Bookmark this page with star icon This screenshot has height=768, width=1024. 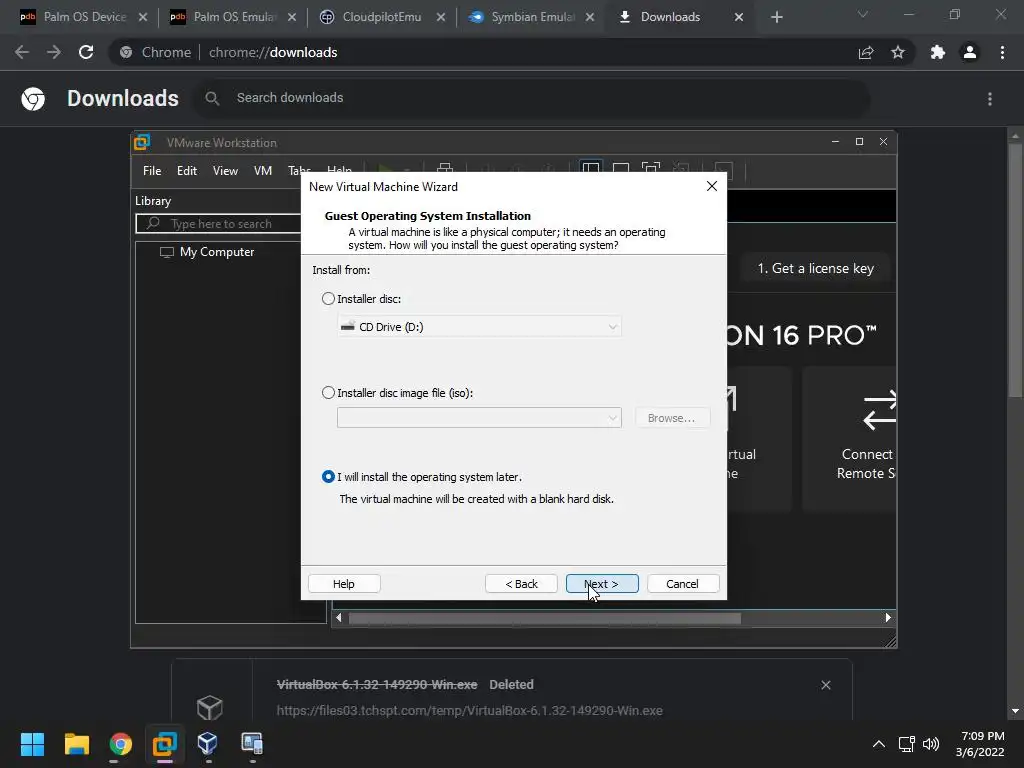pyautogui.click(x=898, y=52)
